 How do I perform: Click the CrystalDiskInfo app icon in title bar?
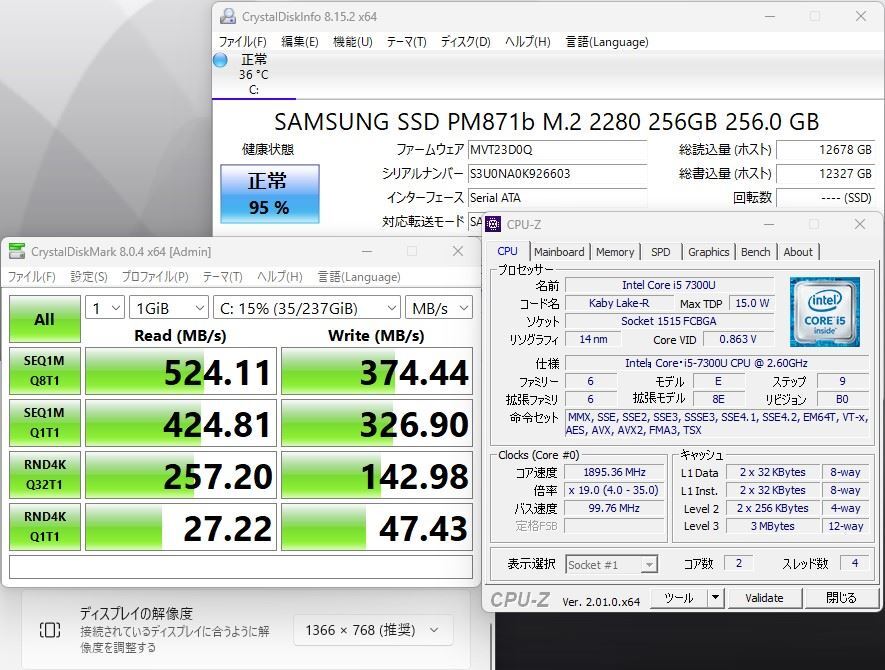point(228,16)
